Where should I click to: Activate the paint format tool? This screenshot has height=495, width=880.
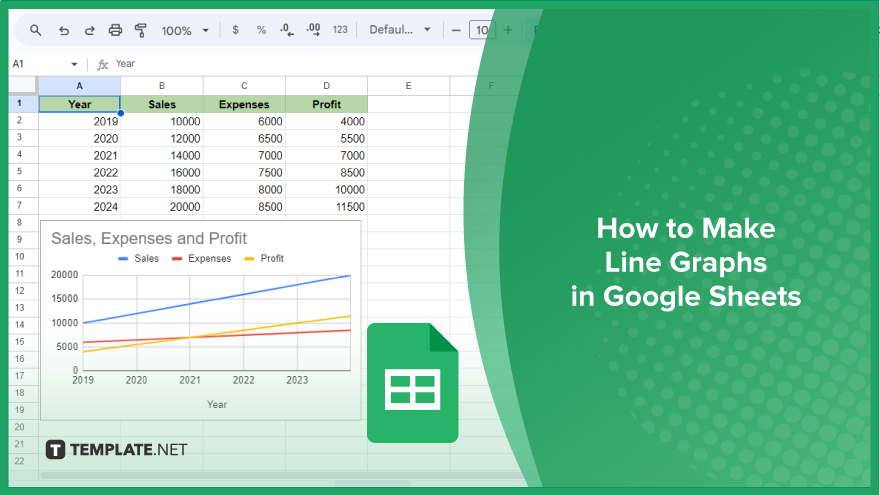pos(140,30)
